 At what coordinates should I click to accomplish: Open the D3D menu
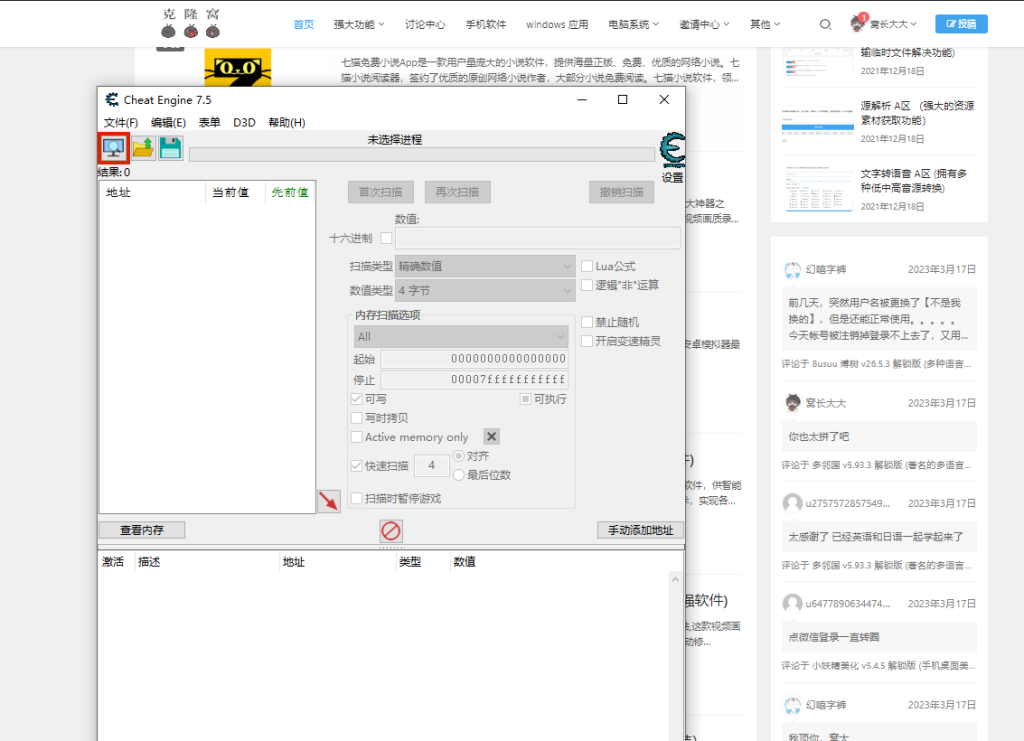tap(244, 123)
